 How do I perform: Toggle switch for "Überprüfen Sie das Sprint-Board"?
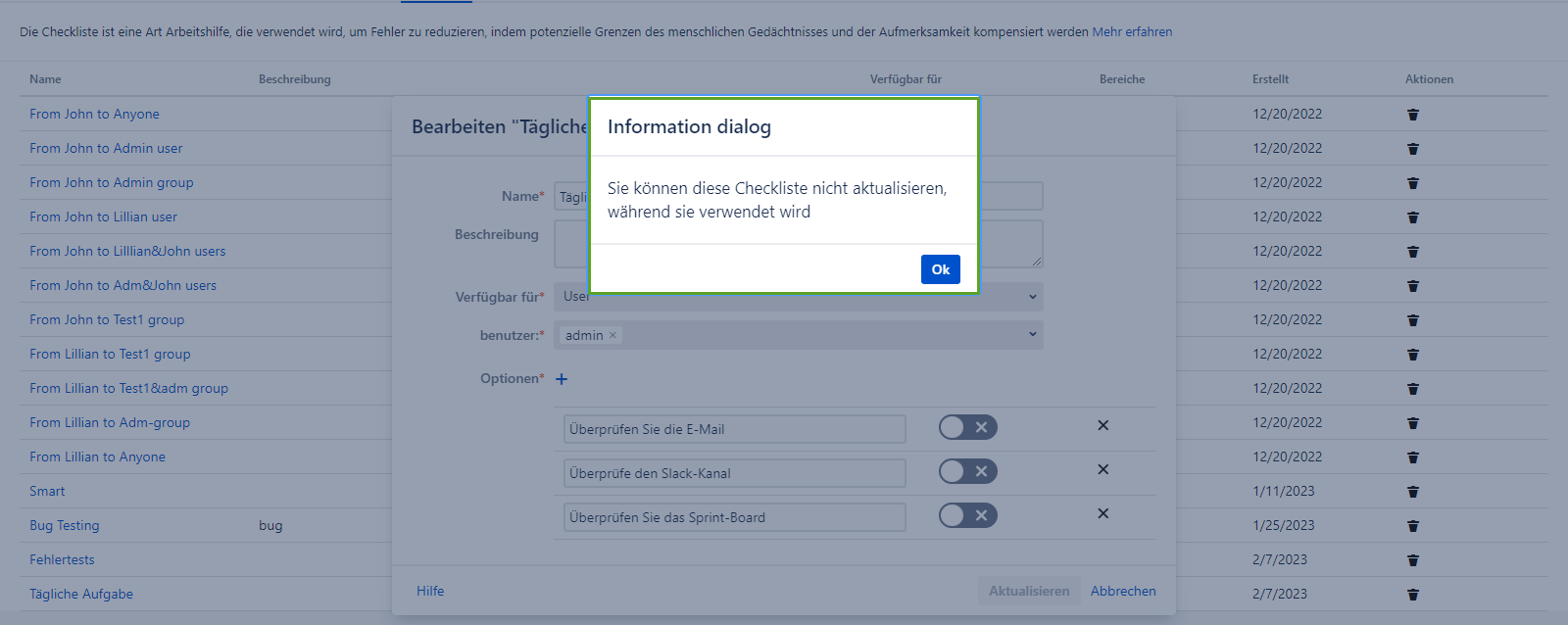tap(967, 515)
